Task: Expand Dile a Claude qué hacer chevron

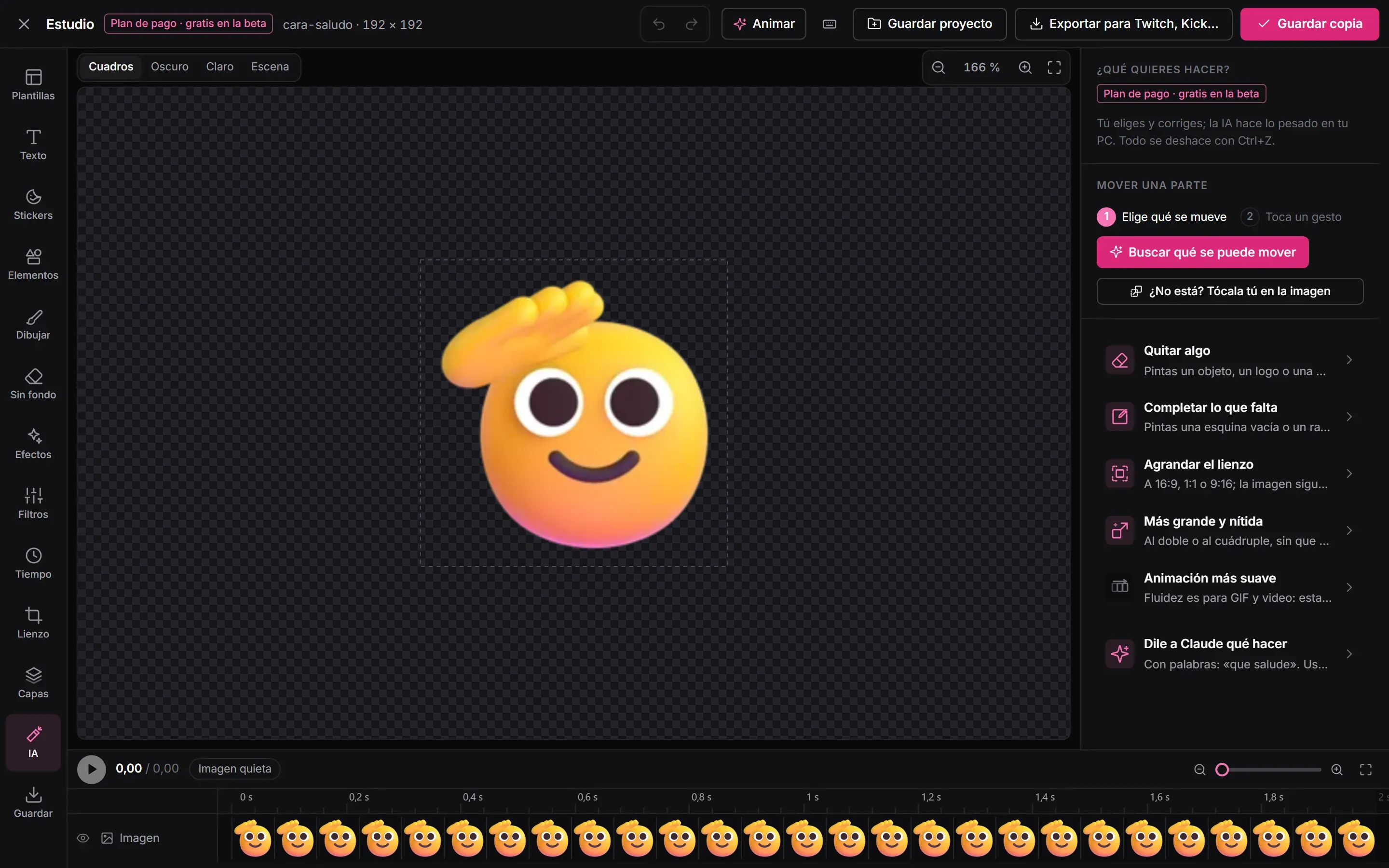Action: point(1349,654)
